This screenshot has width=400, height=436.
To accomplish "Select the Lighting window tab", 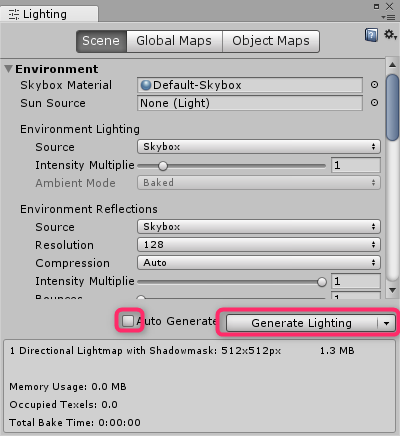I will click(49, 14).
